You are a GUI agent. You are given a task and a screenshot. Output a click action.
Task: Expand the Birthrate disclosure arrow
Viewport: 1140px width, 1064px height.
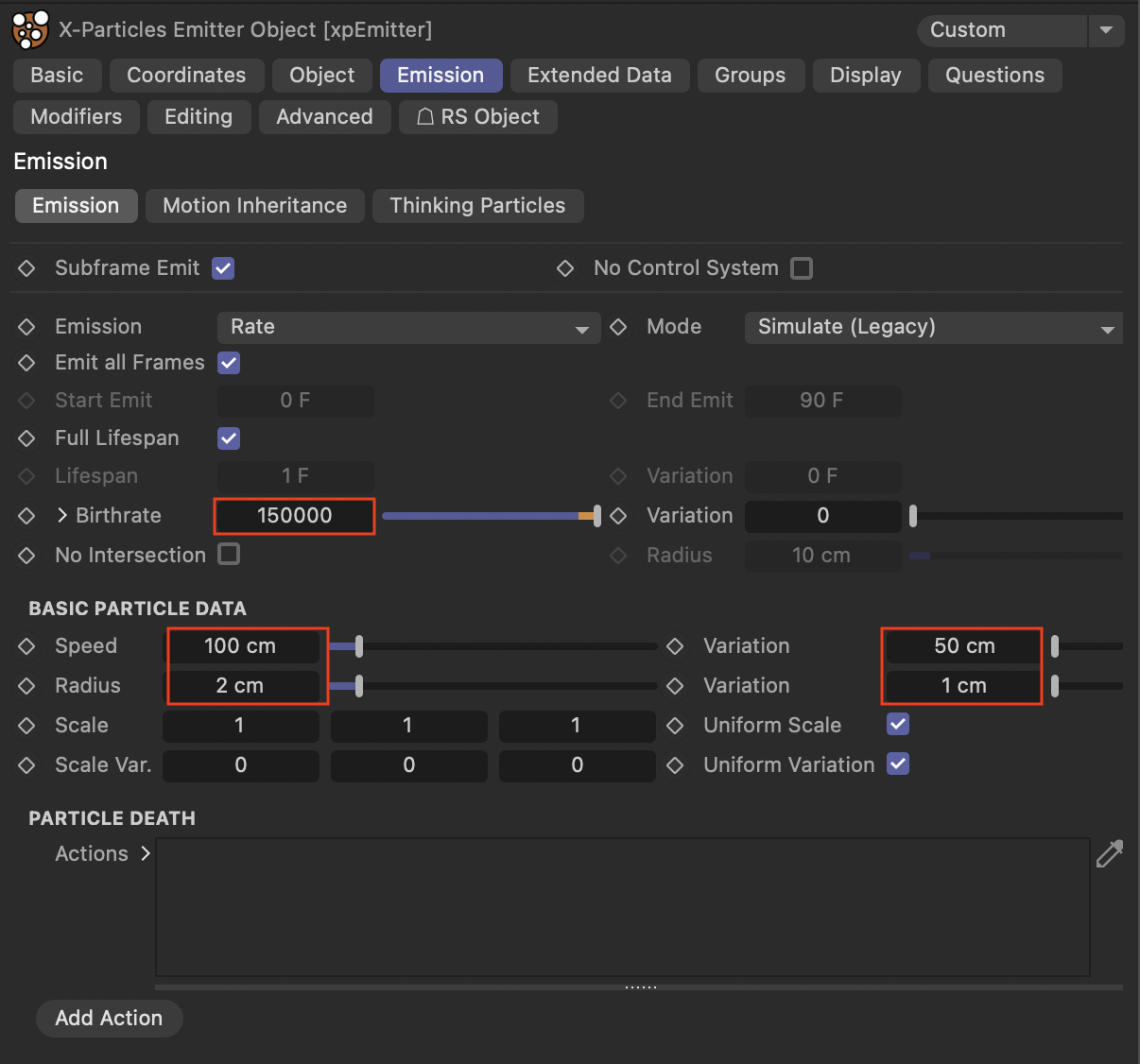tap(62, 515)
